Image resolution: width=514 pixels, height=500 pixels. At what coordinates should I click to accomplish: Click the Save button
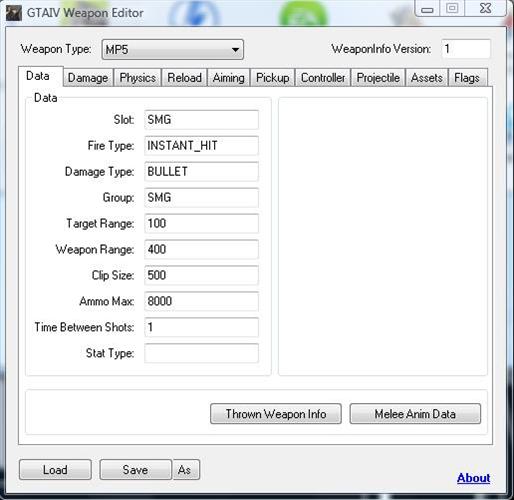136,469
